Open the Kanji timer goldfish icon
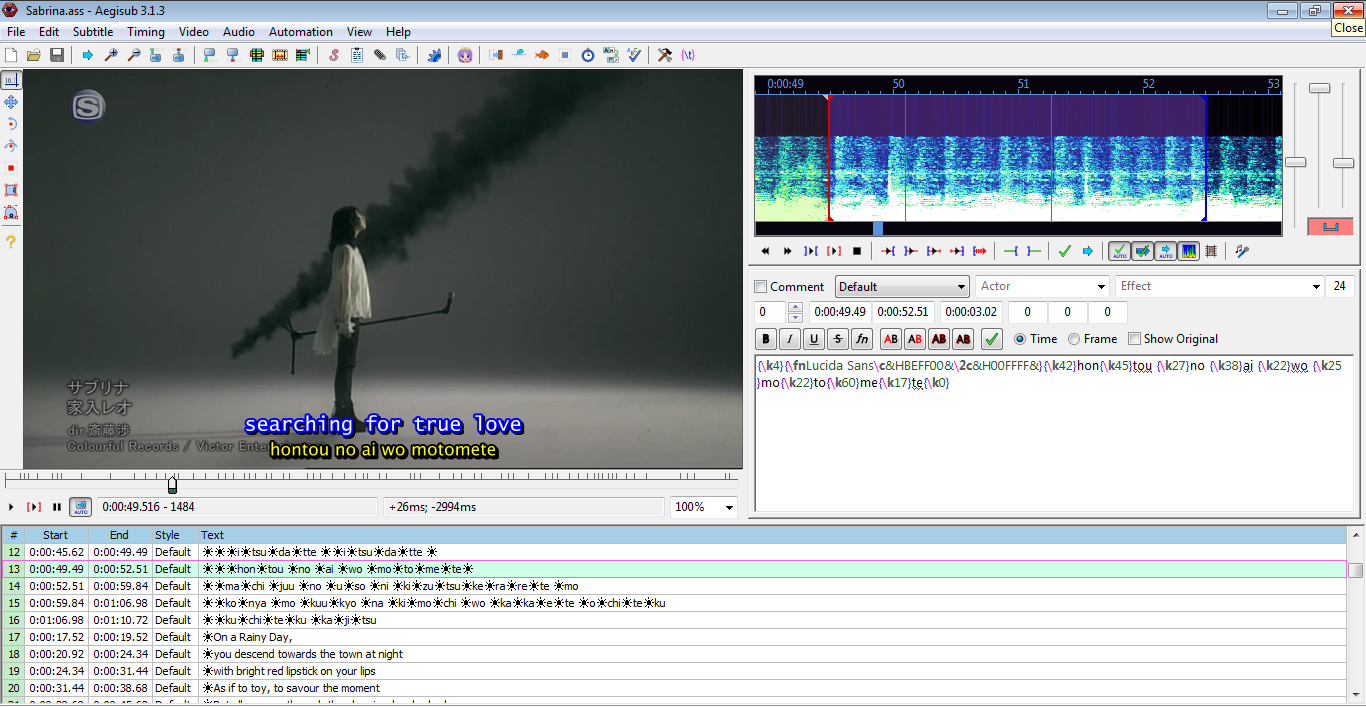This screenshot has height=707, width=1366. point(542,55)
